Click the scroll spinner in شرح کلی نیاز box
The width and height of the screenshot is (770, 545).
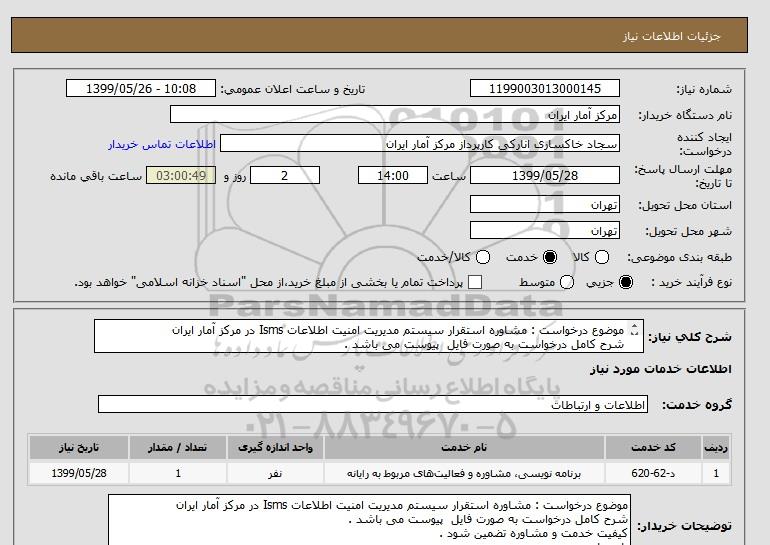[634, 329]
